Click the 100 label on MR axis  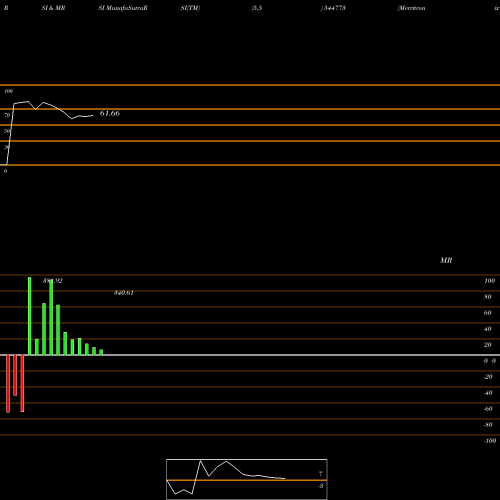tap(489, 281)
